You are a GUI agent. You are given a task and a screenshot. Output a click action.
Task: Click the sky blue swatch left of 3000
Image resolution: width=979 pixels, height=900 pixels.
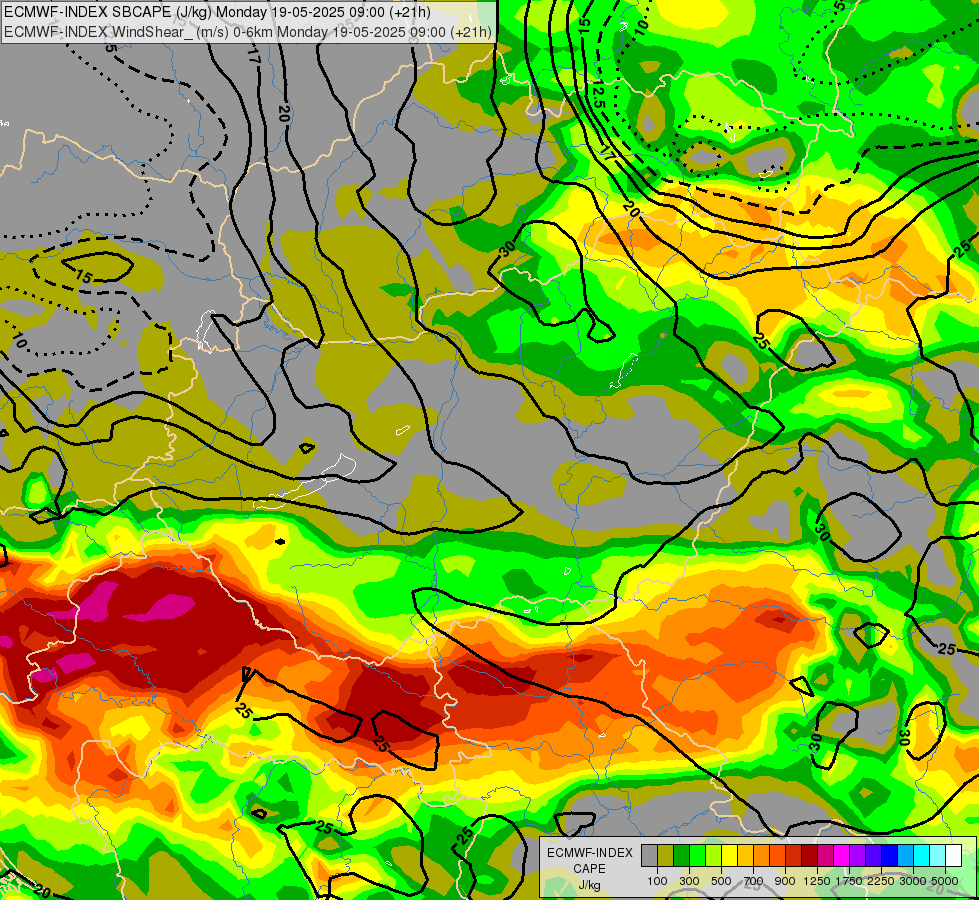(x=905, y=855)
